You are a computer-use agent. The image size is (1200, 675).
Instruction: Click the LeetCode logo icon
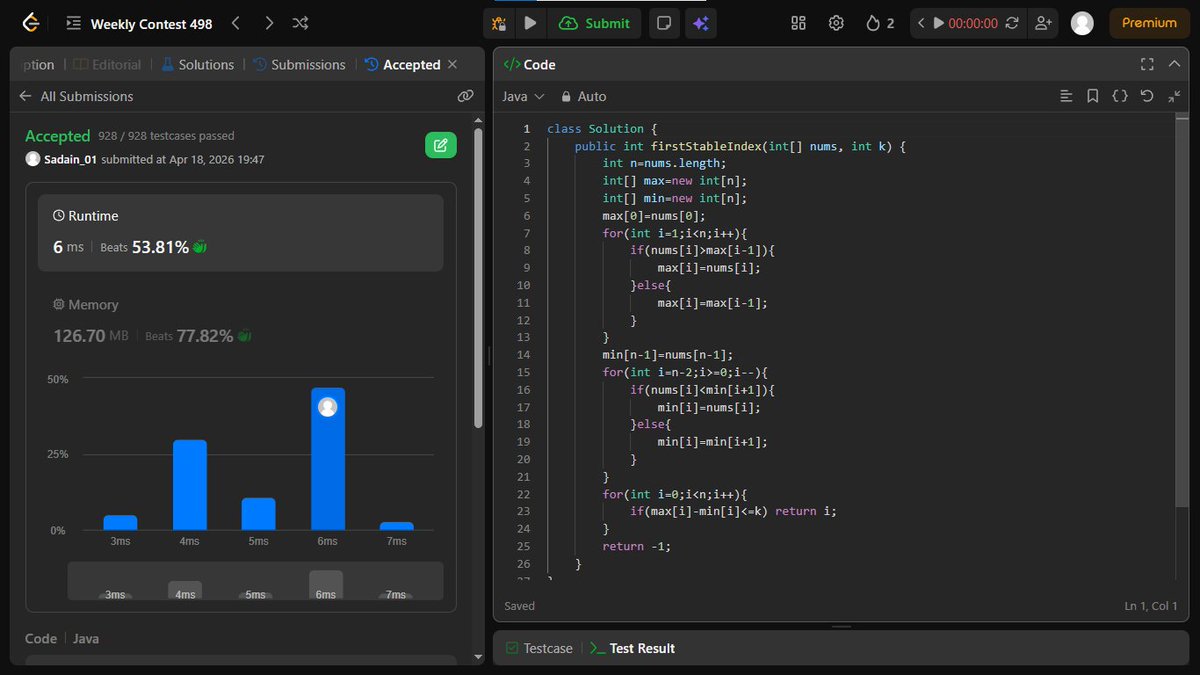[x=31, y=22]
